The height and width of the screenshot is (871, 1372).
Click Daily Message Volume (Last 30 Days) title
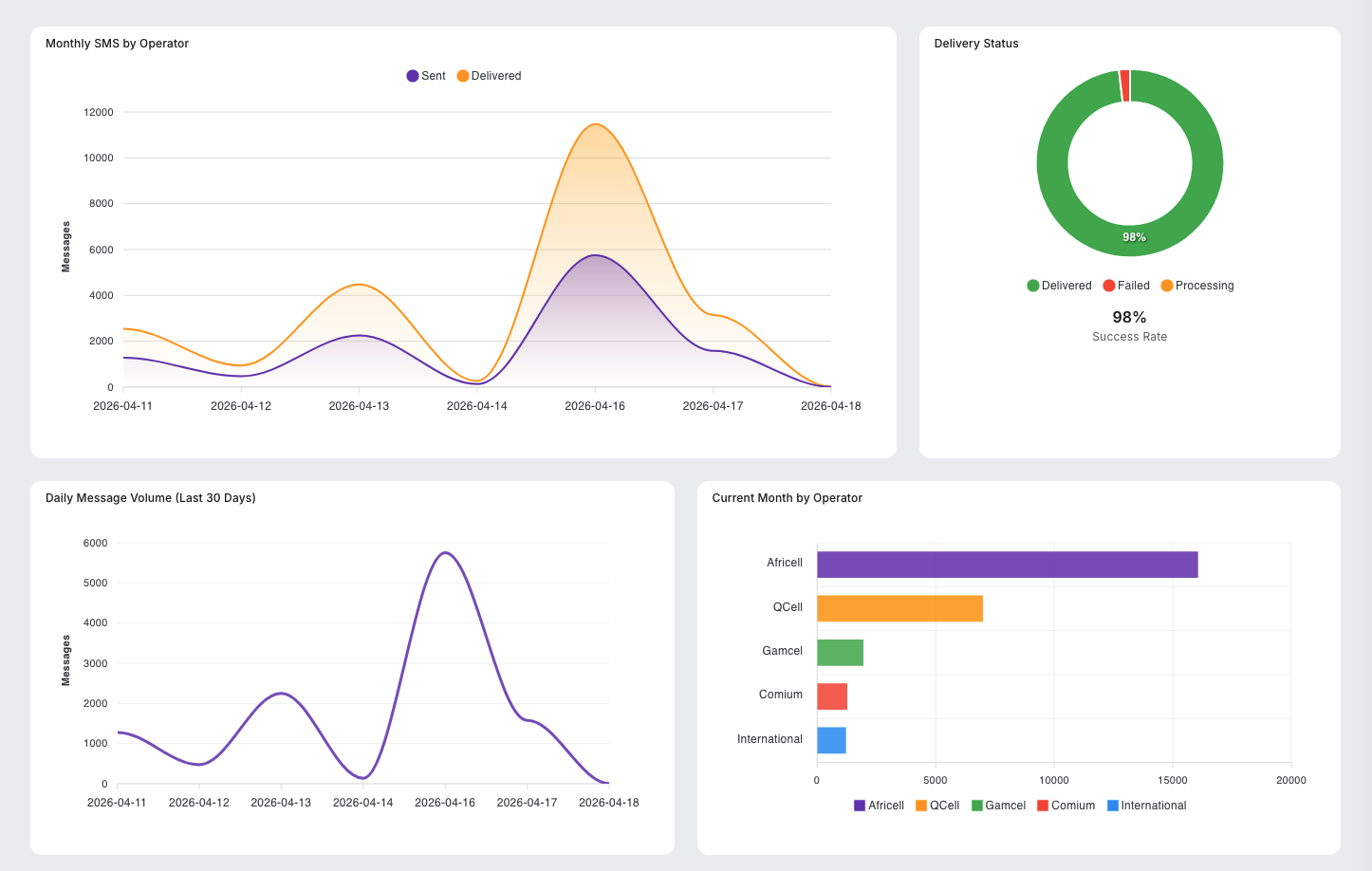coord(150,498)
